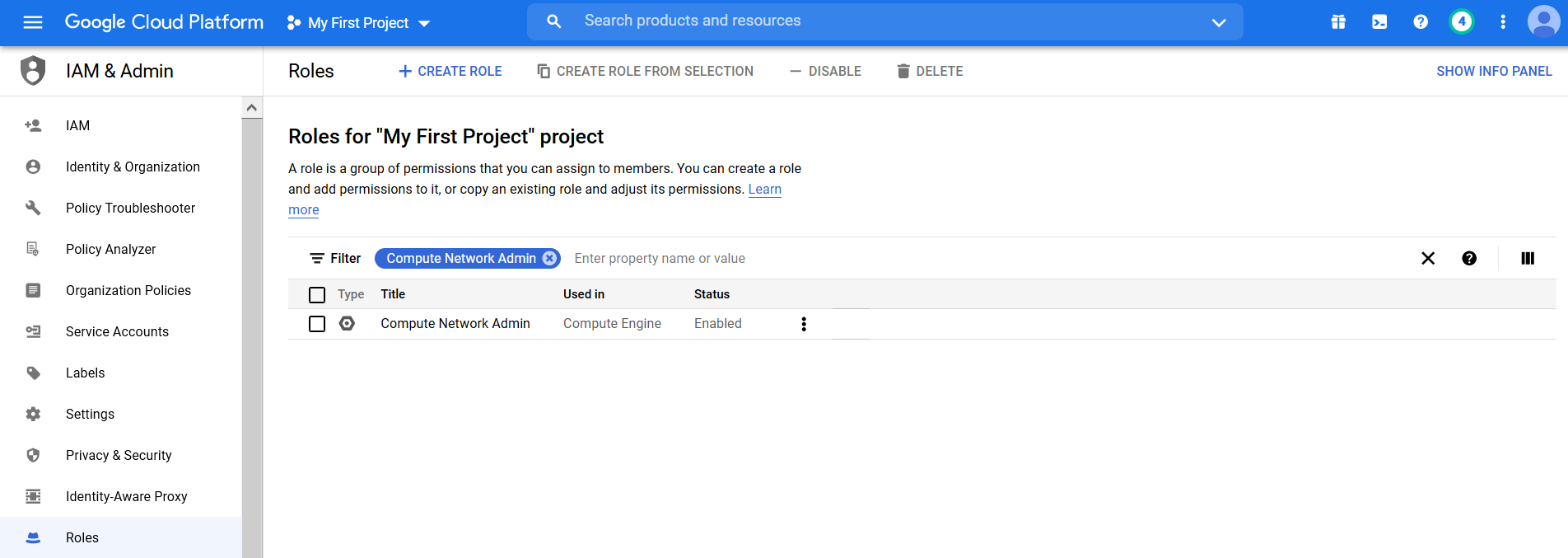Image resolution: width=1568 pixels, height=558 pixels.
Task: Open the help question mark menu
Action: [1421, 22]
